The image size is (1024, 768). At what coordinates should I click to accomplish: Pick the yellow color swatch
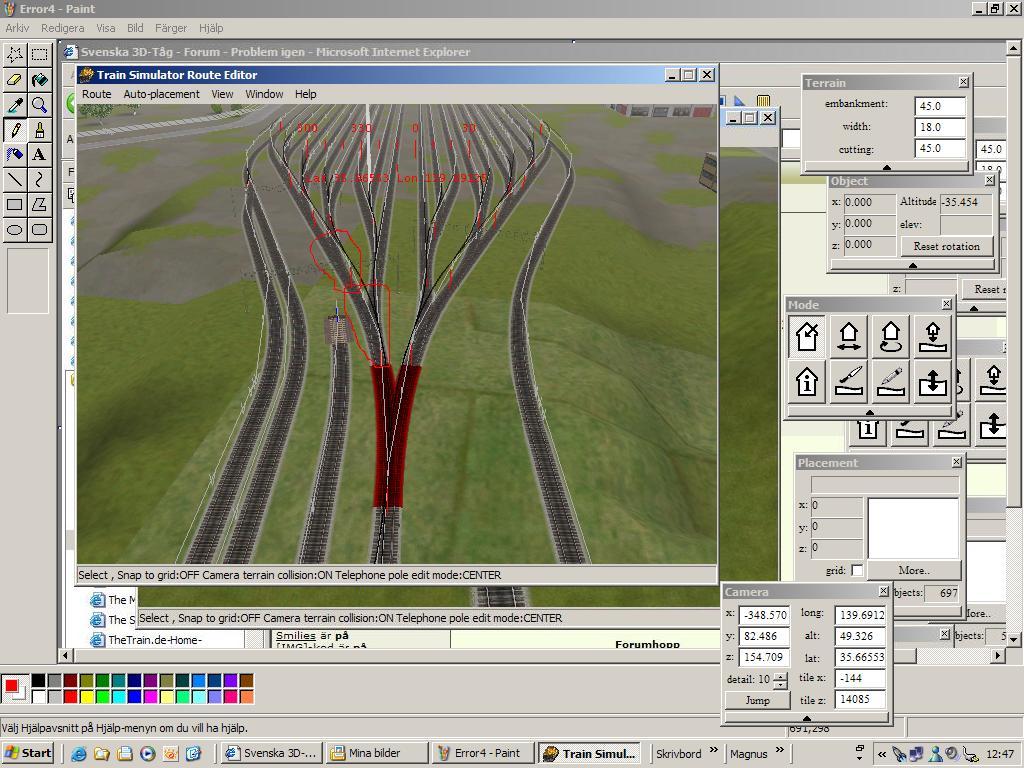(86, 696)
